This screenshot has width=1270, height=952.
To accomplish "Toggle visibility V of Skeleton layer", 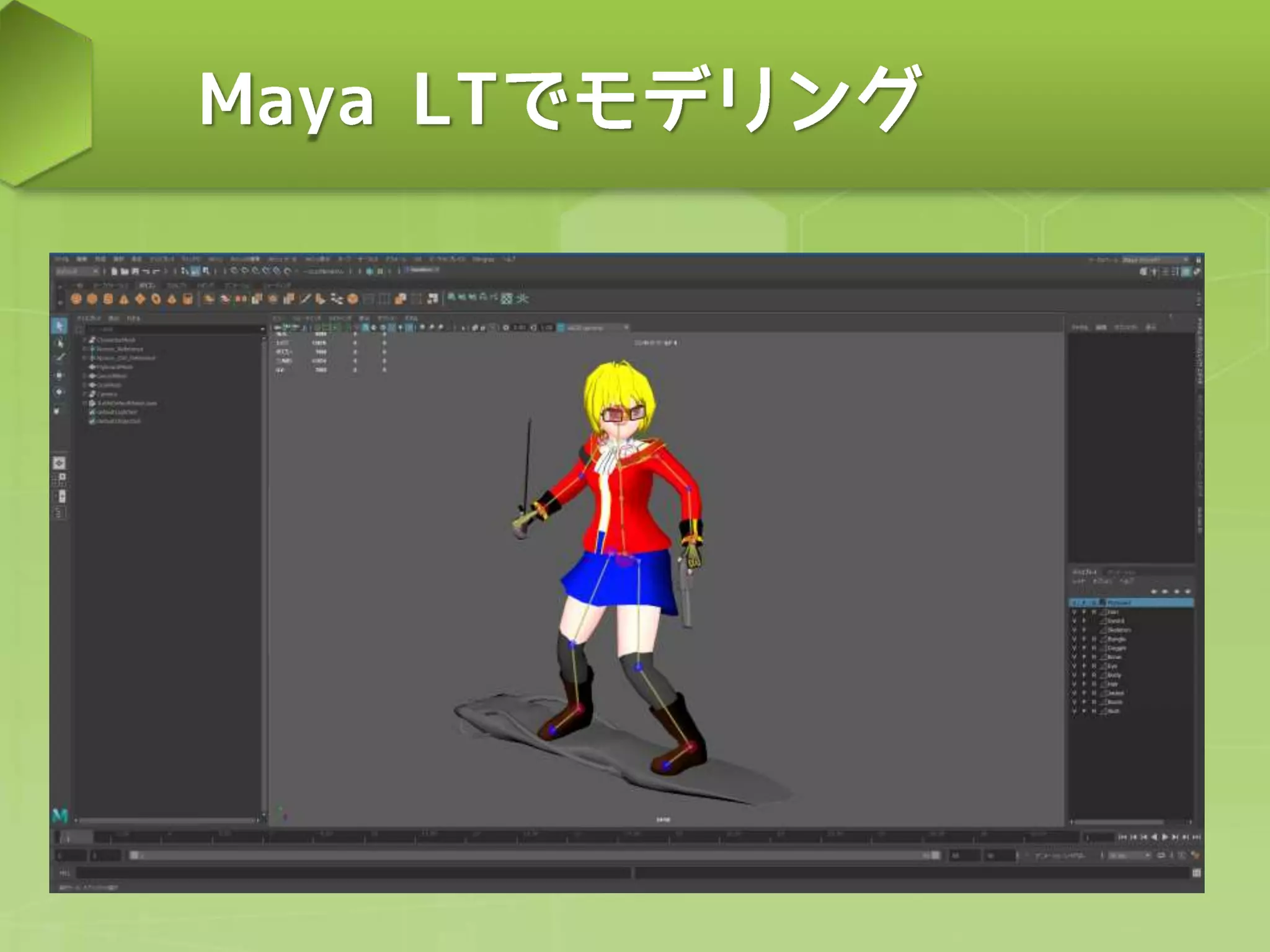I will 1074,630.
